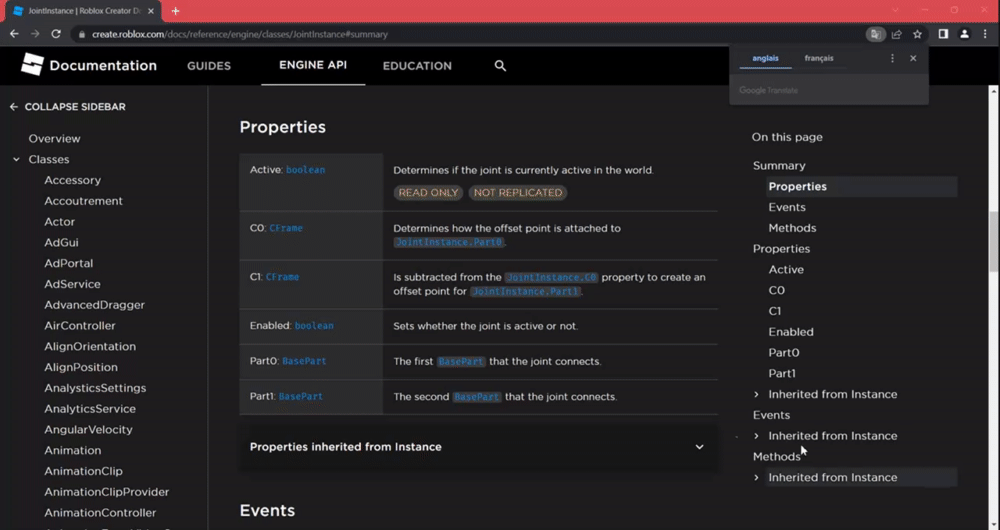Click the Google Translate icon in address bar
This screenshot has height=530, width=1000.
876,34
